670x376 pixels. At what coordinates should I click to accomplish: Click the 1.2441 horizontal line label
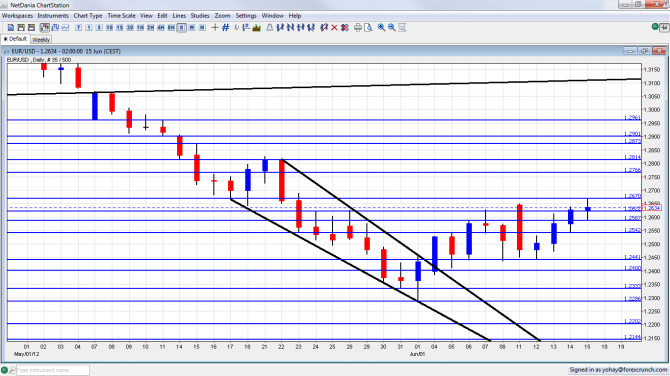point(632,257)
